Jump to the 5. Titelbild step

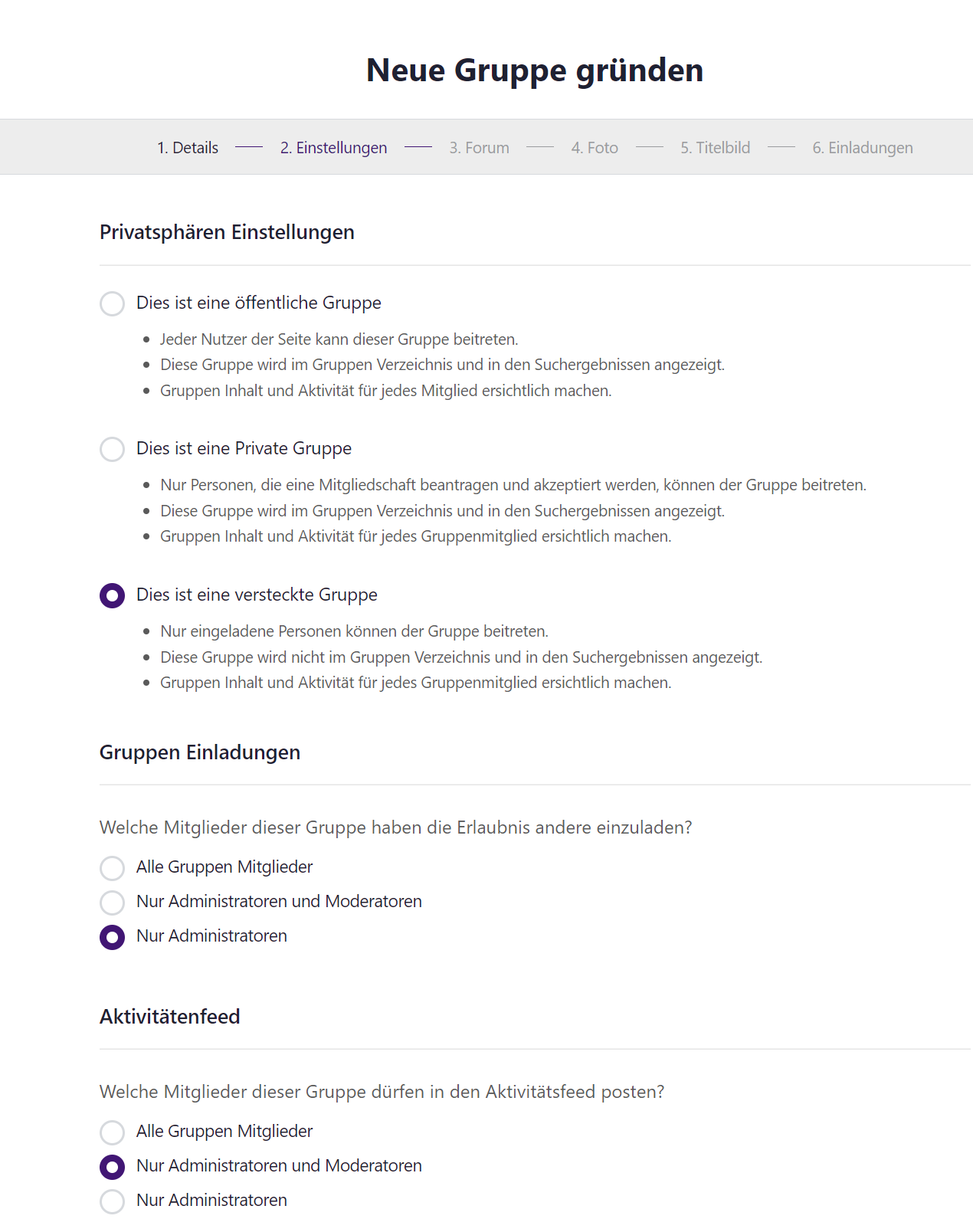715,148
